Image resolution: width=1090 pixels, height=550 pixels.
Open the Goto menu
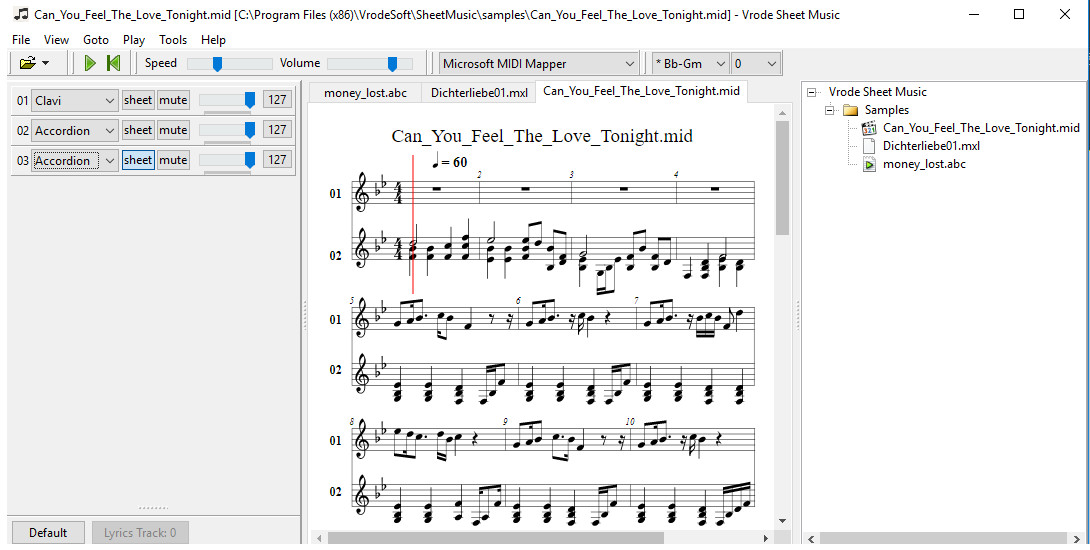tap(96, 40)
